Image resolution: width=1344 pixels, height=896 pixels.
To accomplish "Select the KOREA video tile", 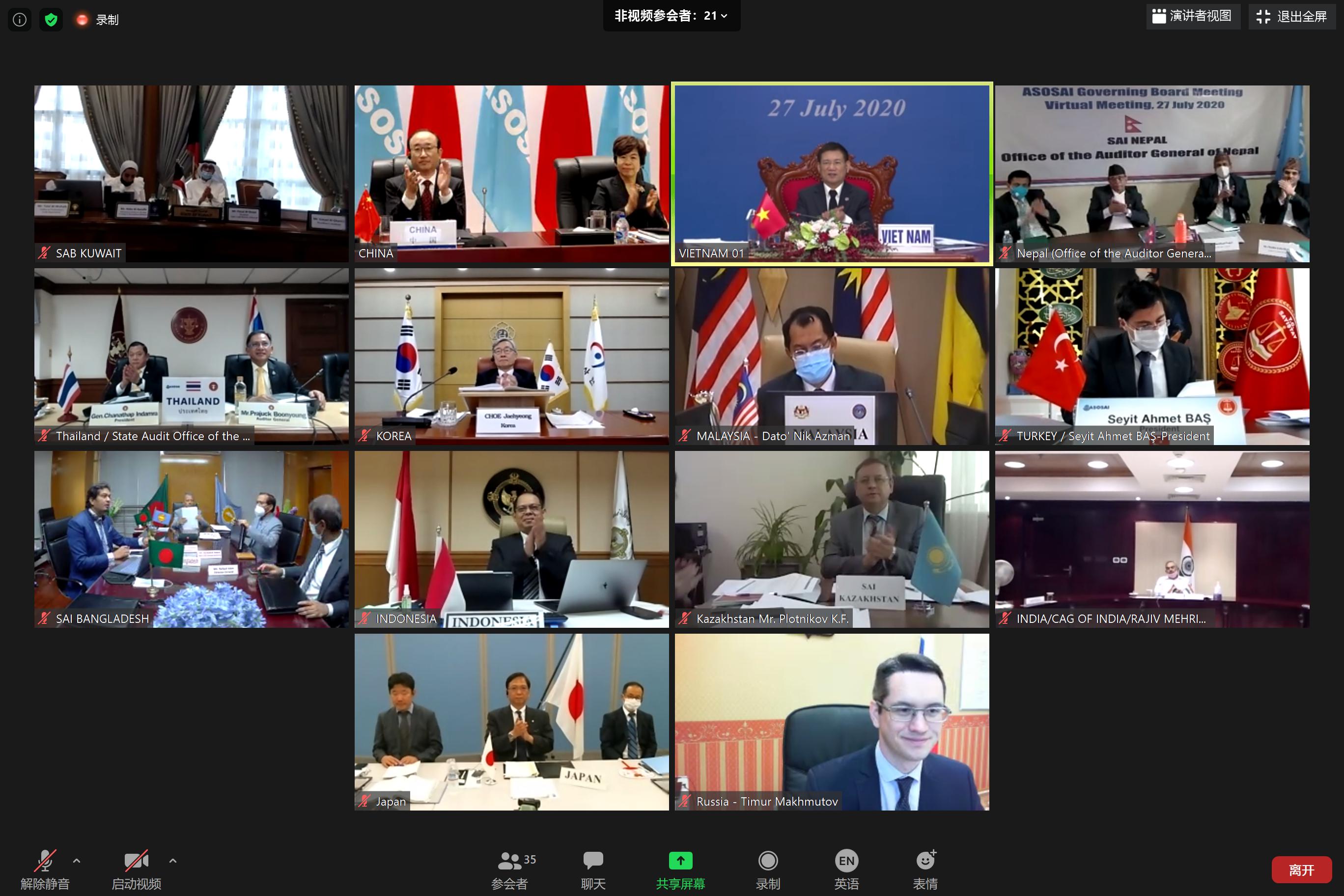I will click(511, 357).
